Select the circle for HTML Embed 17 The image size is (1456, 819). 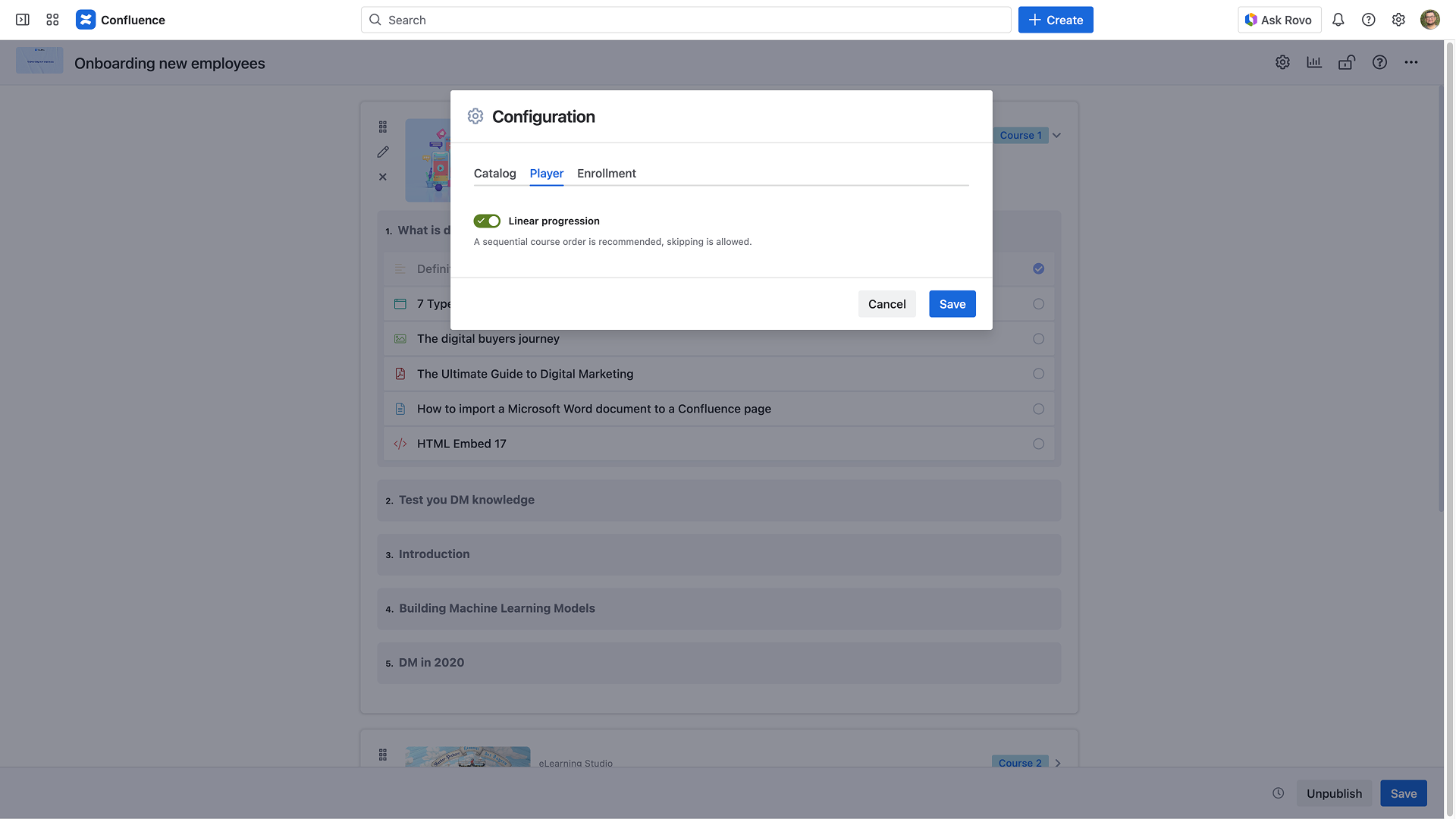[x=1038, y=444]
